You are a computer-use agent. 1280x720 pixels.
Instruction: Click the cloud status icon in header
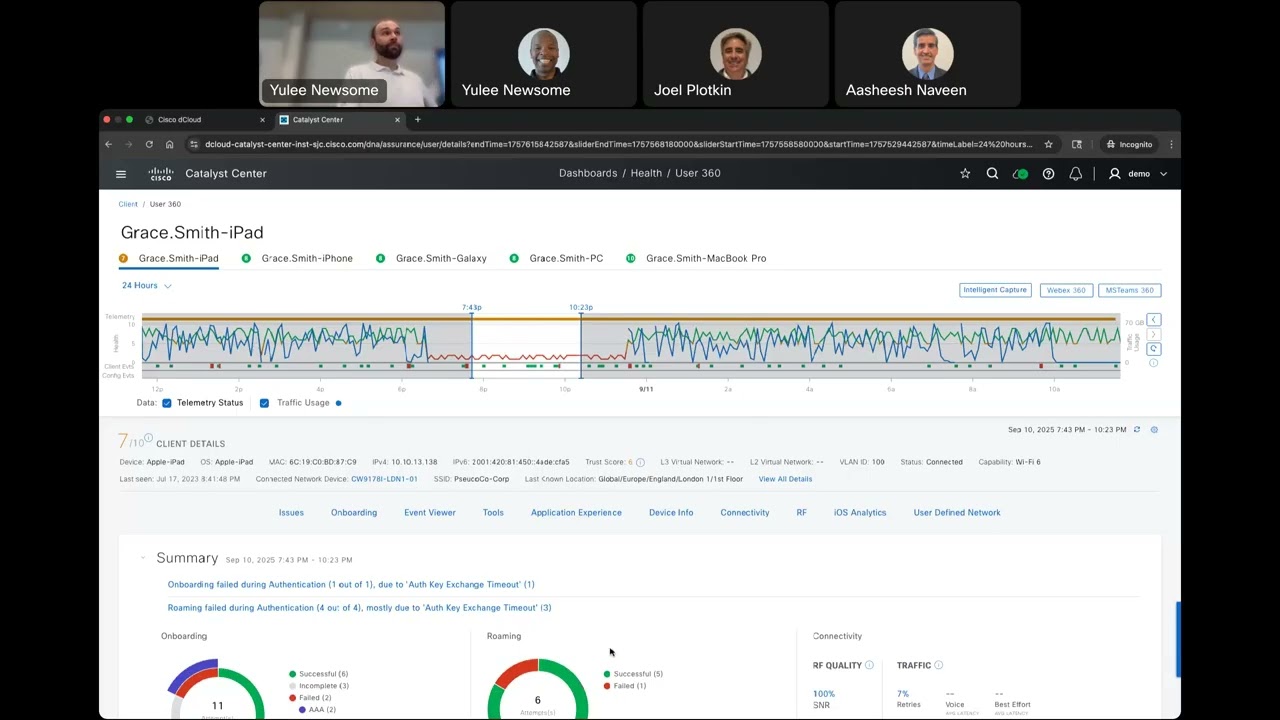[1020, 174]
